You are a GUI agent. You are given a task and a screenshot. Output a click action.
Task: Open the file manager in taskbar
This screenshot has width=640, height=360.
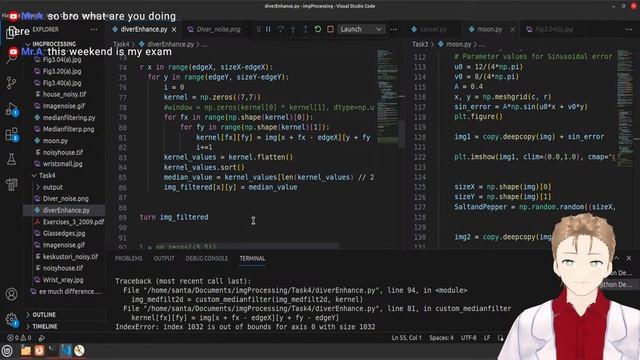26,350
